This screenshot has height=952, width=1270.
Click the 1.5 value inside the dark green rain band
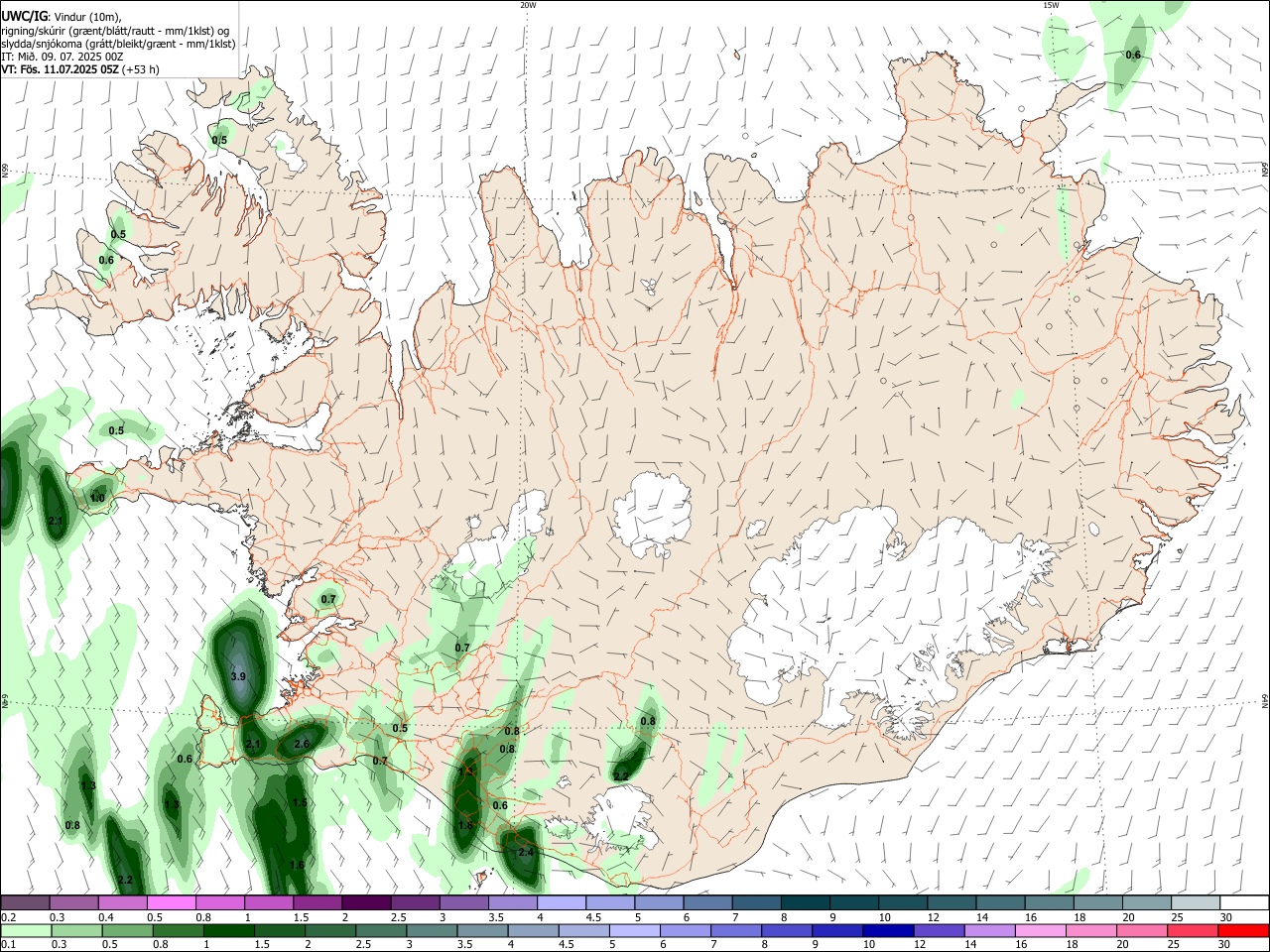click(300, 802)
